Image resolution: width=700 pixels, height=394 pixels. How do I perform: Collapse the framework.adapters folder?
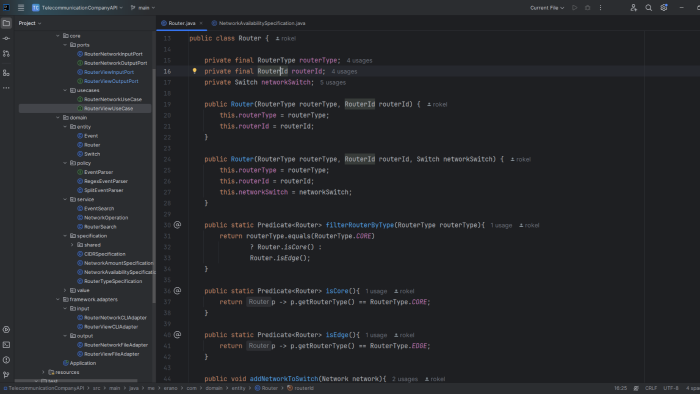[58, 299]
